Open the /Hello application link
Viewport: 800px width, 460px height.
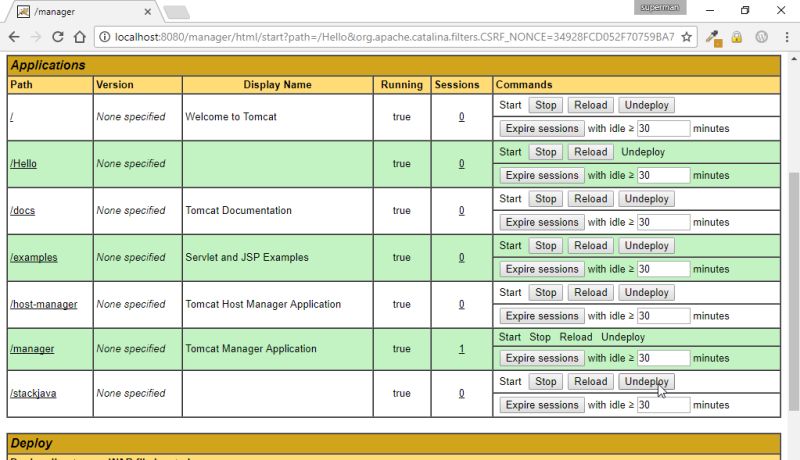coord(23,164)
